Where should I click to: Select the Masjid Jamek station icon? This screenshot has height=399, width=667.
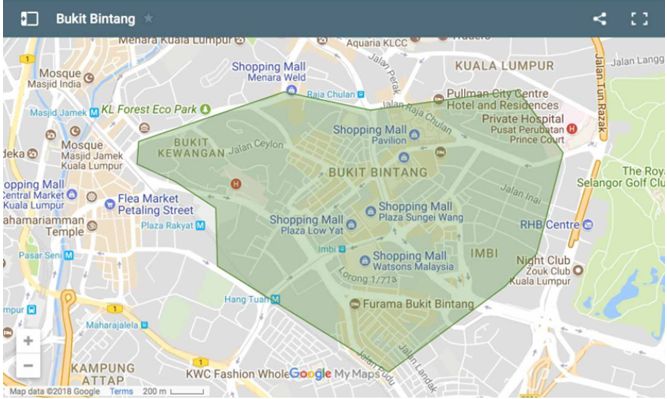click(x=94, y=112)
